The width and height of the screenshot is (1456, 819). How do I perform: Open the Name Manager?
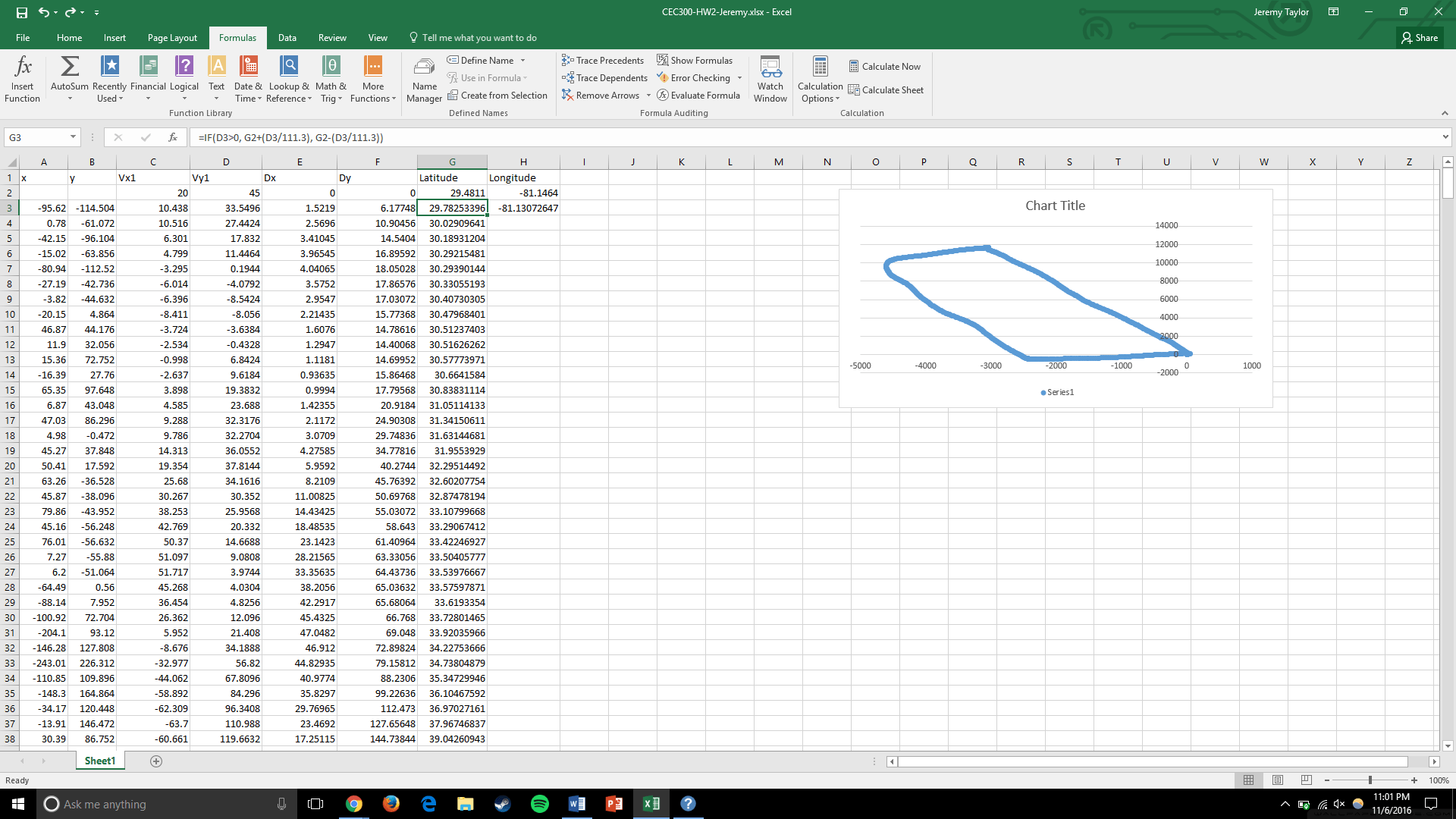(x=424, y=77)
